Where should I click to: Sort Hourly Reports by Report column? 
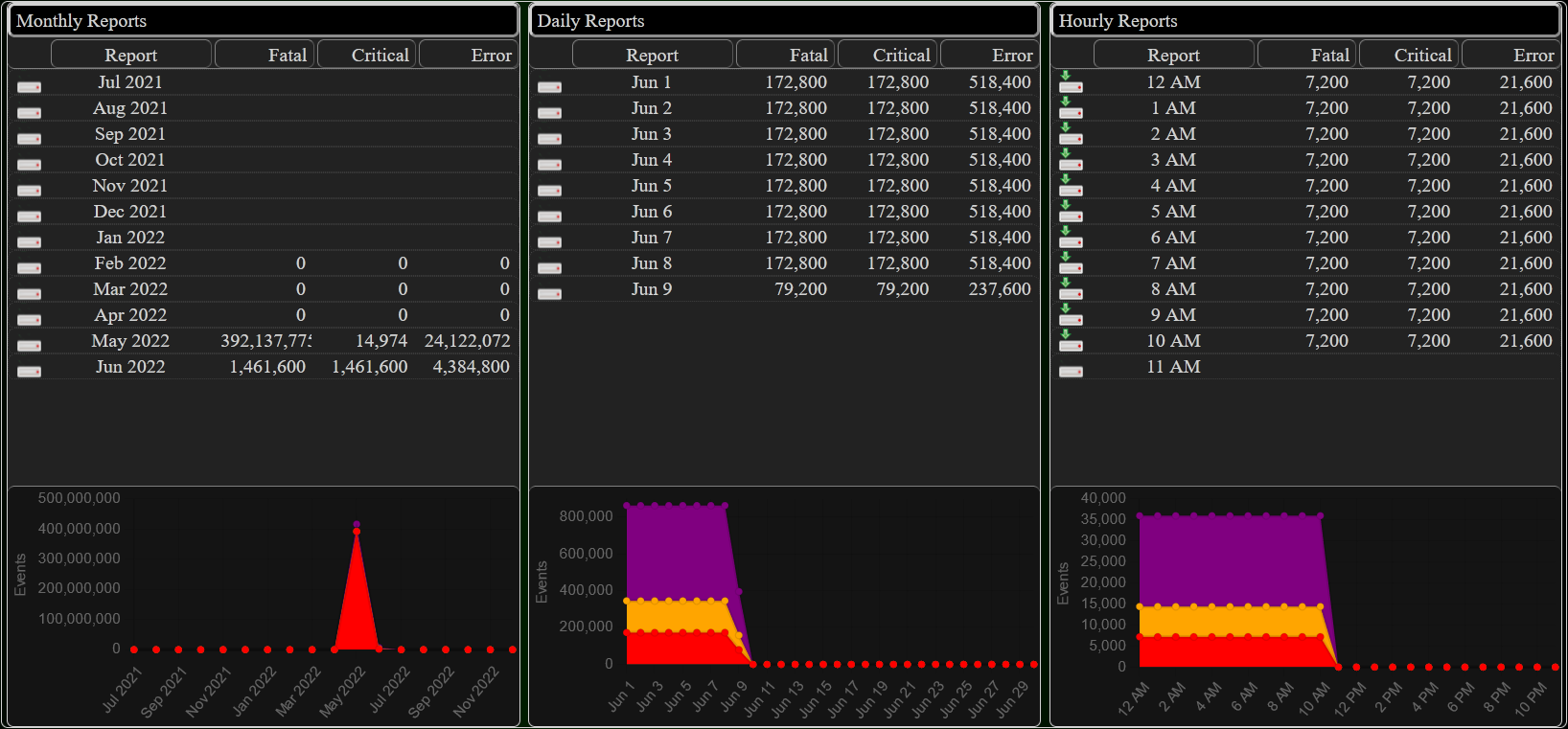pos(1173,55)
